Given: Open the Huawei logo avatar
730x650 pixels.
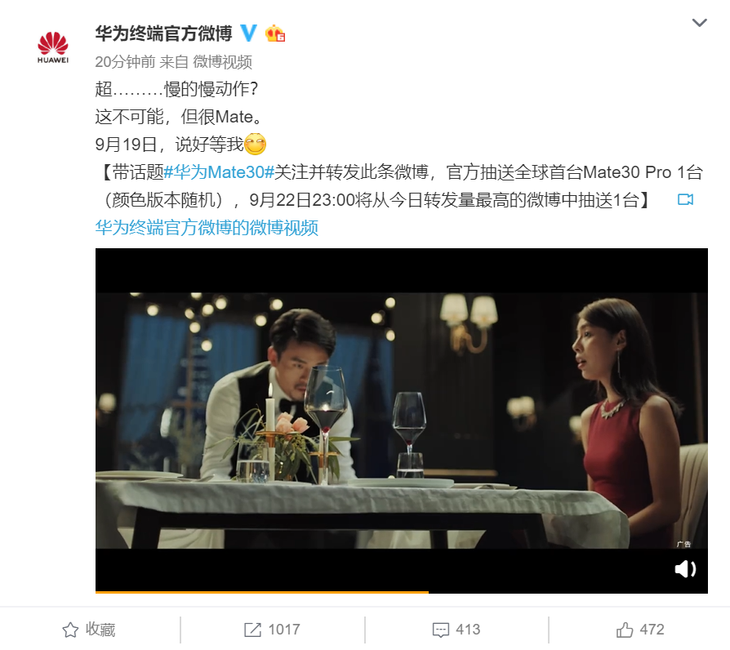Looking at the screenshot, I should (53, 47).
